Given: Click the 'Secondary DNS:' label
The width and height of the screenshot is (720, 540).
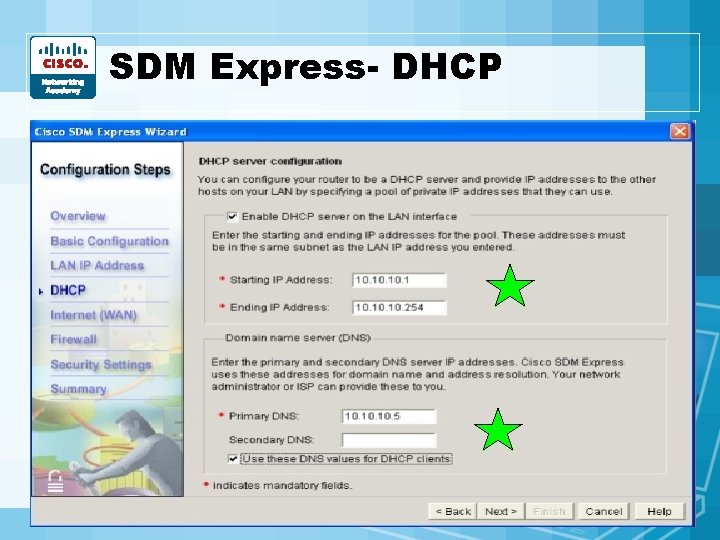Looking at the screenshot, I should coord(271,440).
